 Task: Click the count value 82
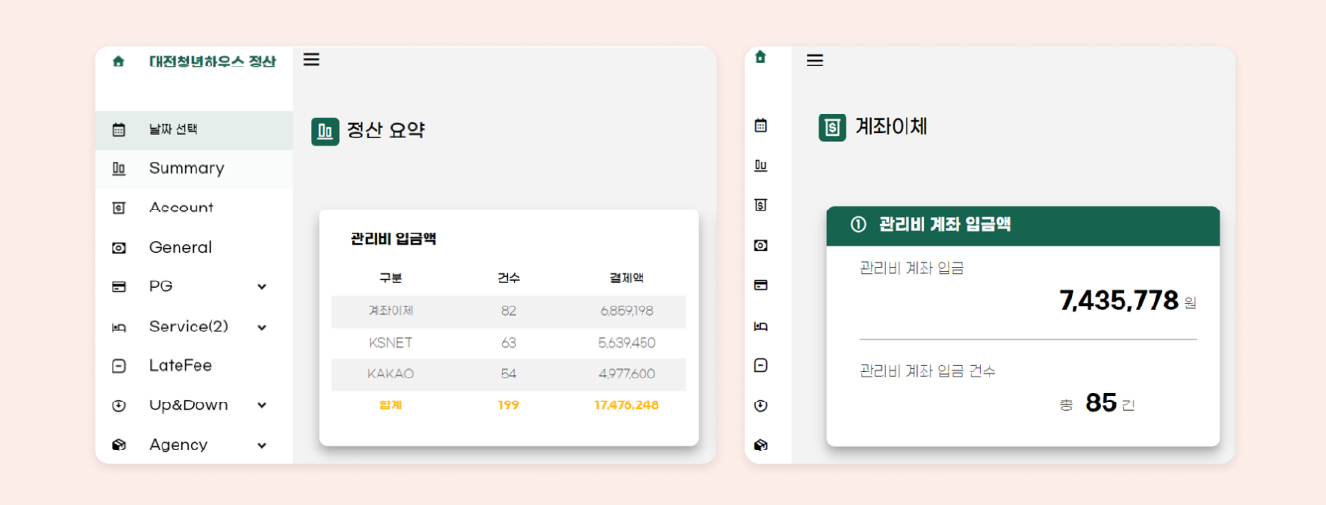[x=509, y=311]
